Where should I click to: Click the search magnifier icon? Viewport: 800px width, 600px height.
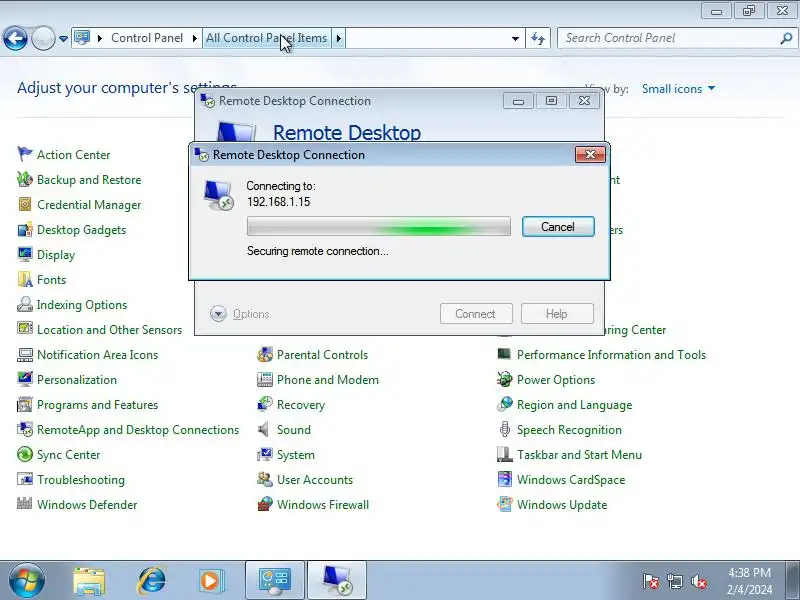coord(786,38)
